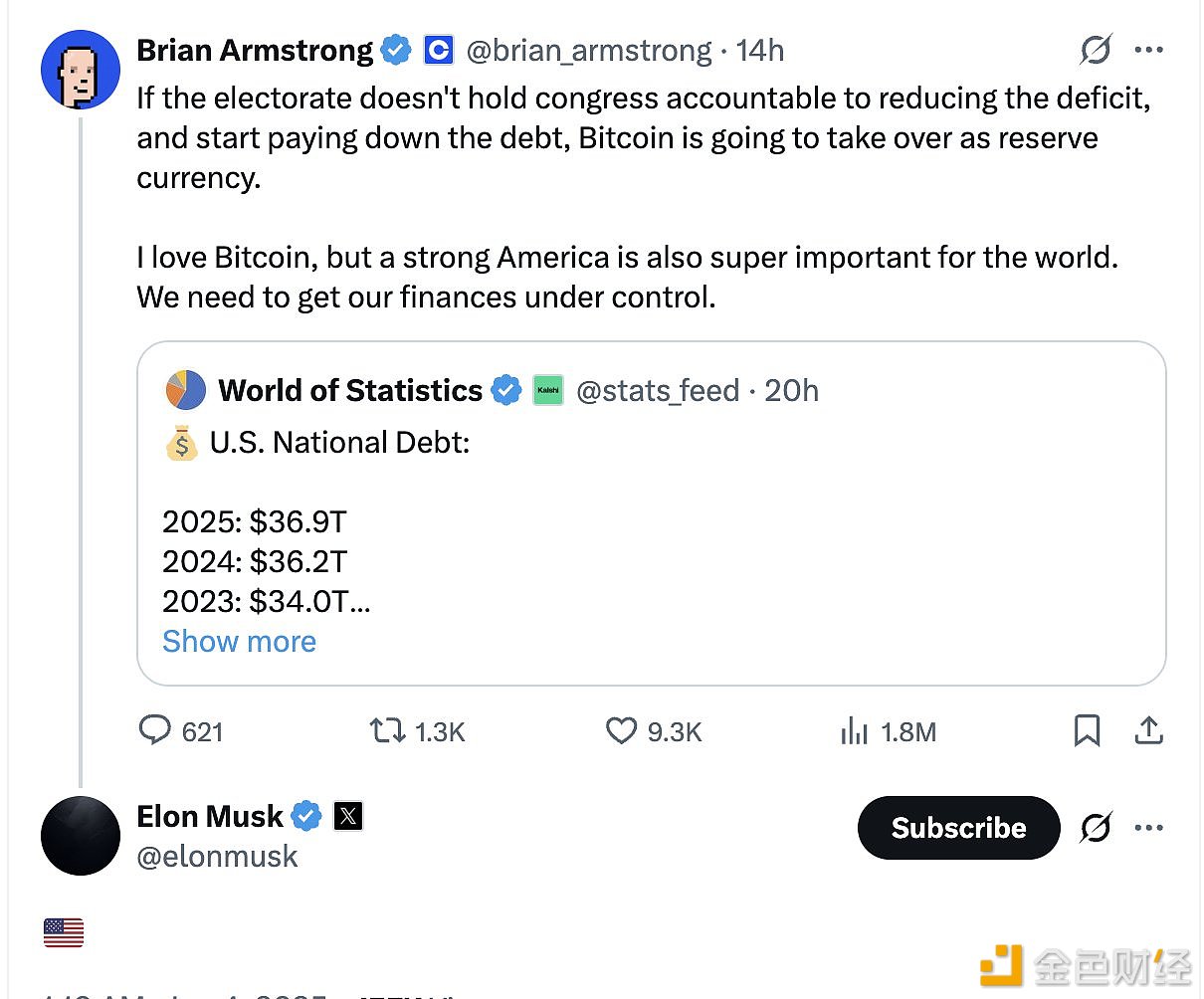Click X affiliation badge next to Elon Musk
This screenshot has height=999, width=1204.
(x=348, y=817)
